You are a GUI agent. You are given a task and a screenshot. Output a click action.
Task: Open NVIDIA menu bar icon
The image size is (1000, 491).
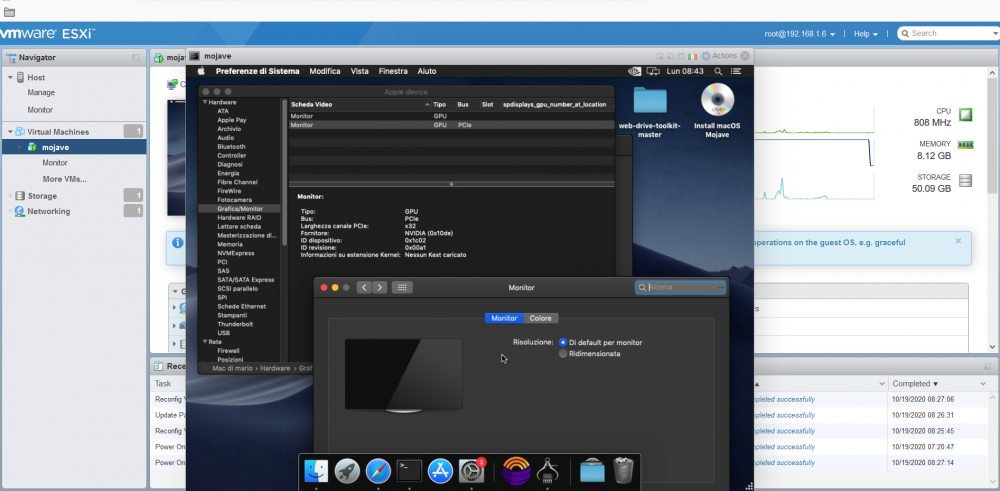[635, 71]
